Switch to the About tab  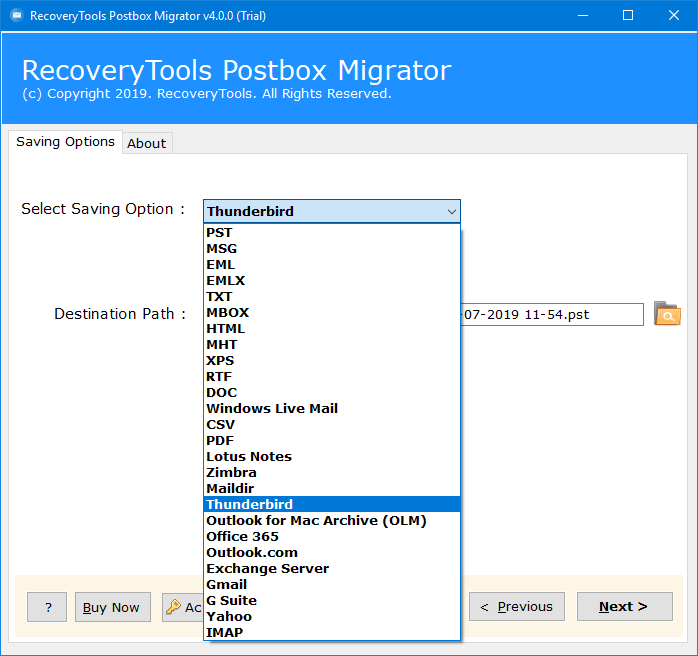(146, 143)
